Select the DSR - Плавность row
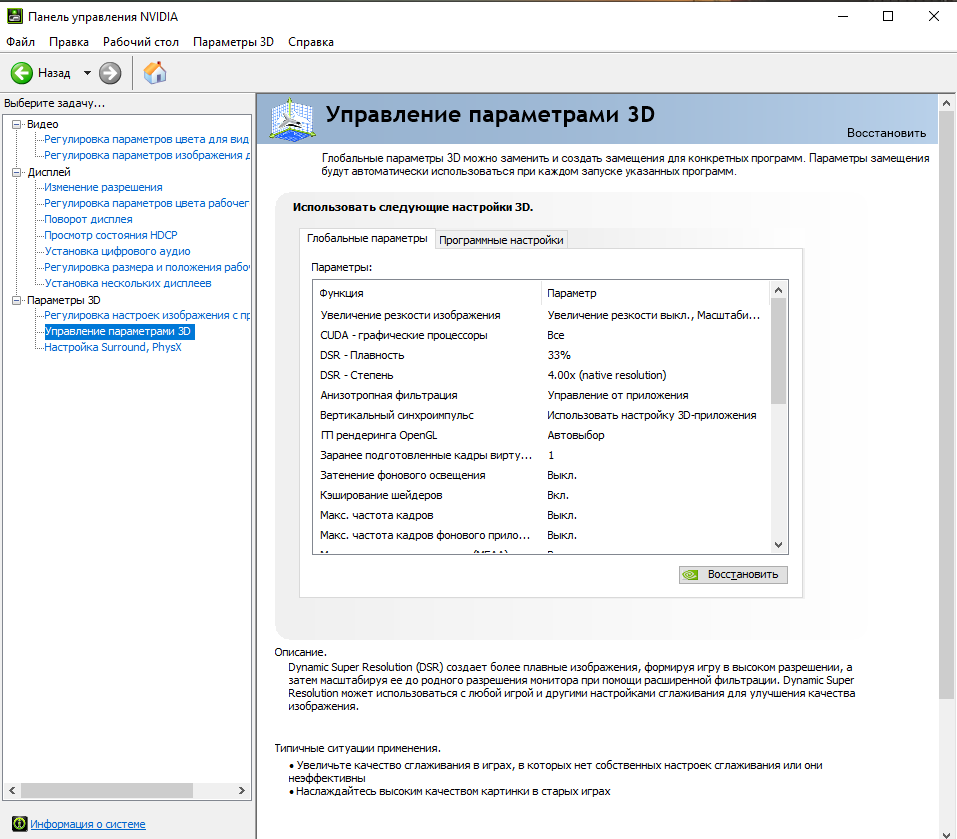 click(542, 355)
